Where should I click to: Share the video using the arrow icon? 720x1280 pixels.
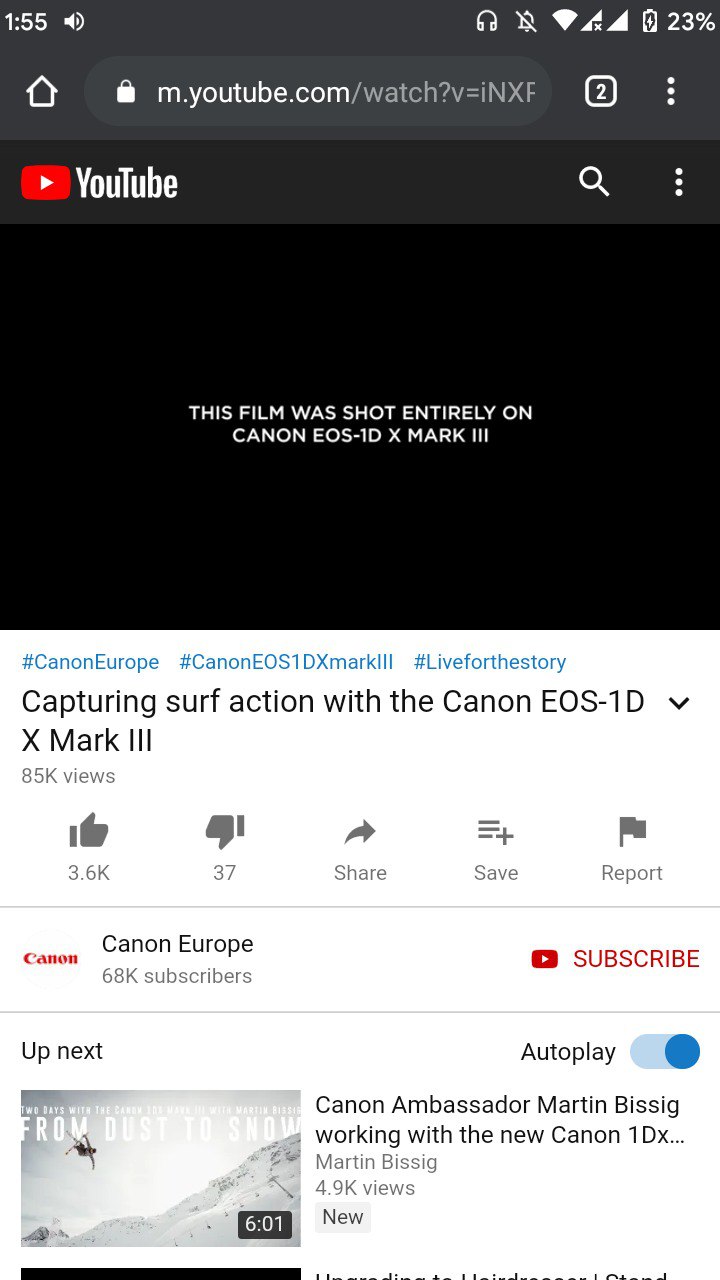tap(360, 848)
